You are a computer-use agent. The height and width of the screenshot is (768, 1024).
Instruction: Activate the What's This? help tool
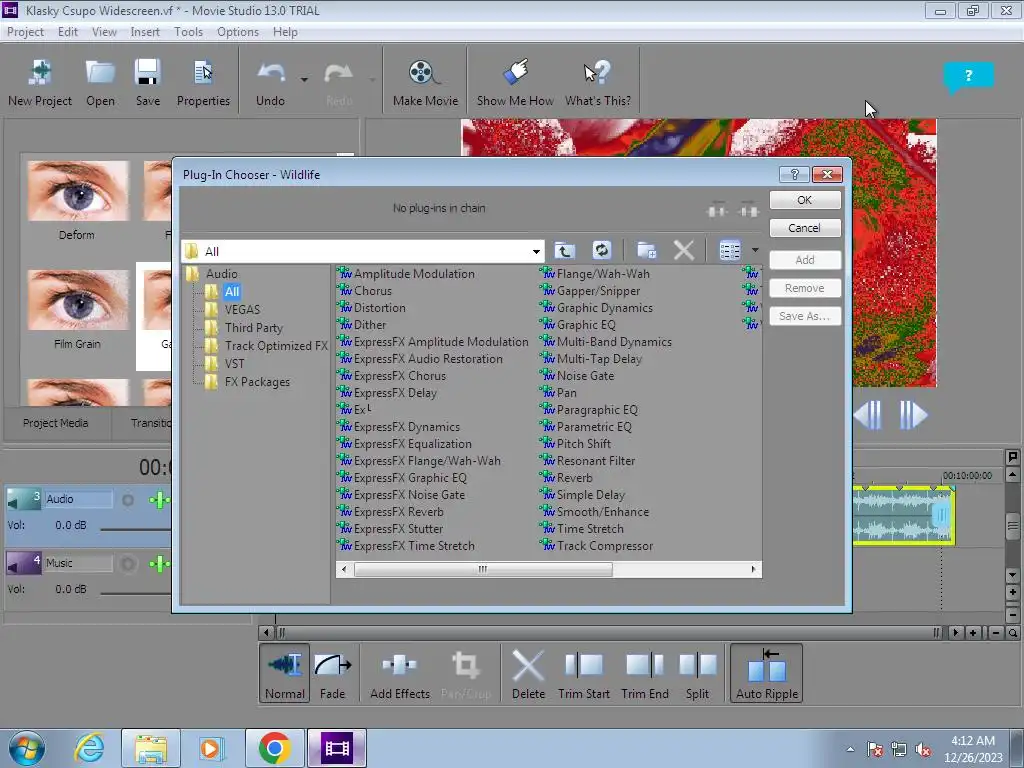[x=598, y=82]
